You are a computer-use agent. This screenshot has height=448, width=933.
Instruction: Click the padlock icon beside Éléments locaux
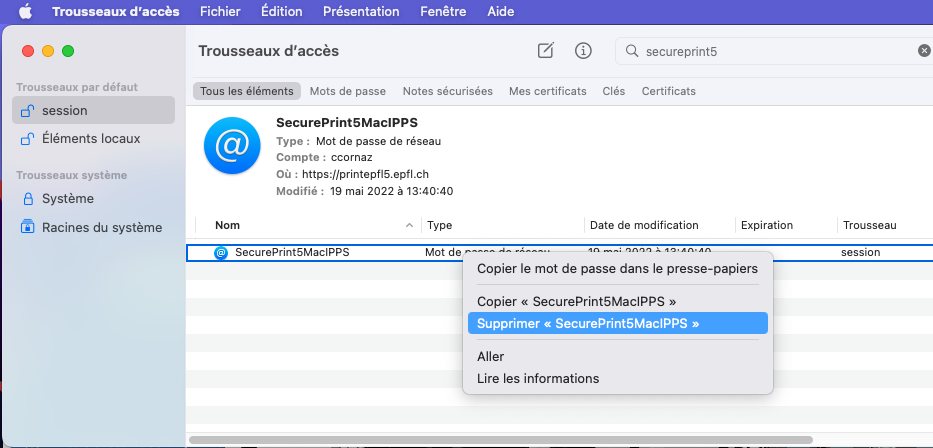click(27, 139)
